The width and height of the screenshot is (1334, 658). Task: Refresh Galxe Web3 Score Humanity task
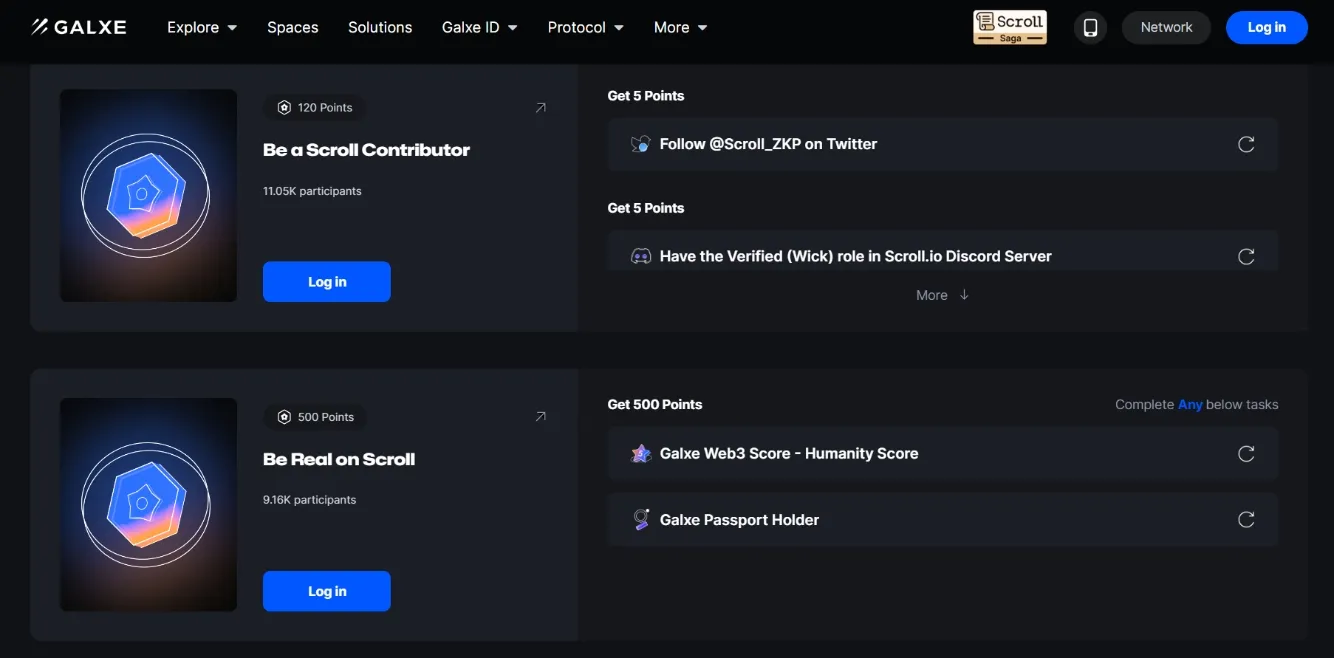[x=1246, y=454]
